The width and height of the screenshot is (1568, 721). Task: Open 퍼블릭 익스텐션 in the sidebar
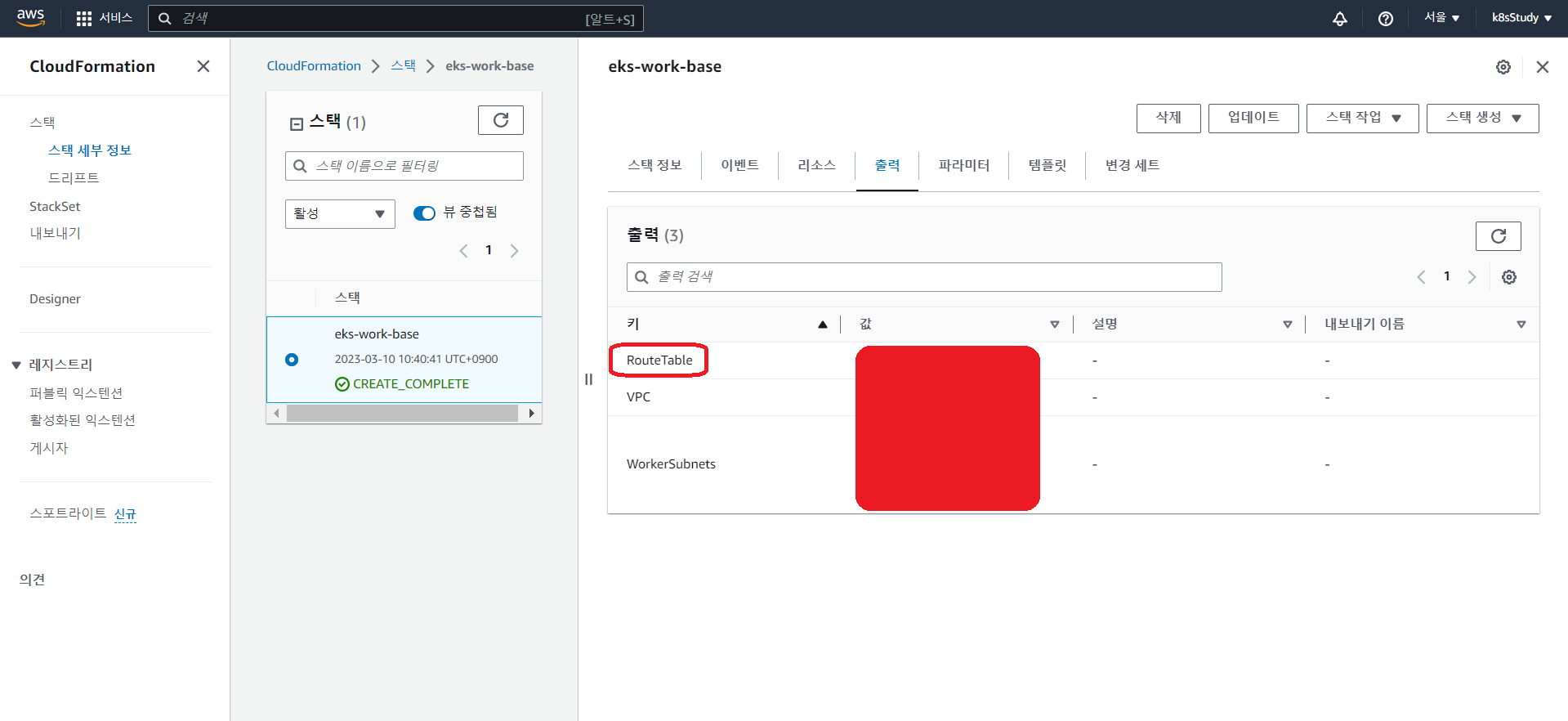76,393
